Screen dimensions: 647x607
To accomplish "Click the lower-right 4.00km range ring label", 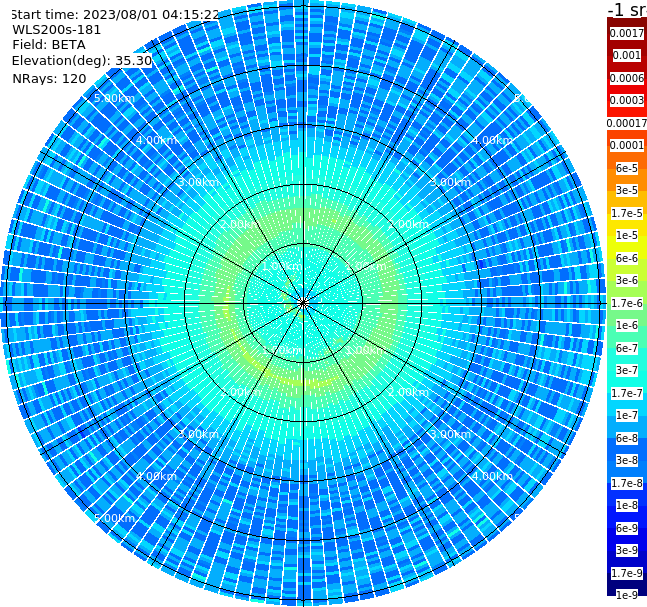I will (x=492, y=476).
